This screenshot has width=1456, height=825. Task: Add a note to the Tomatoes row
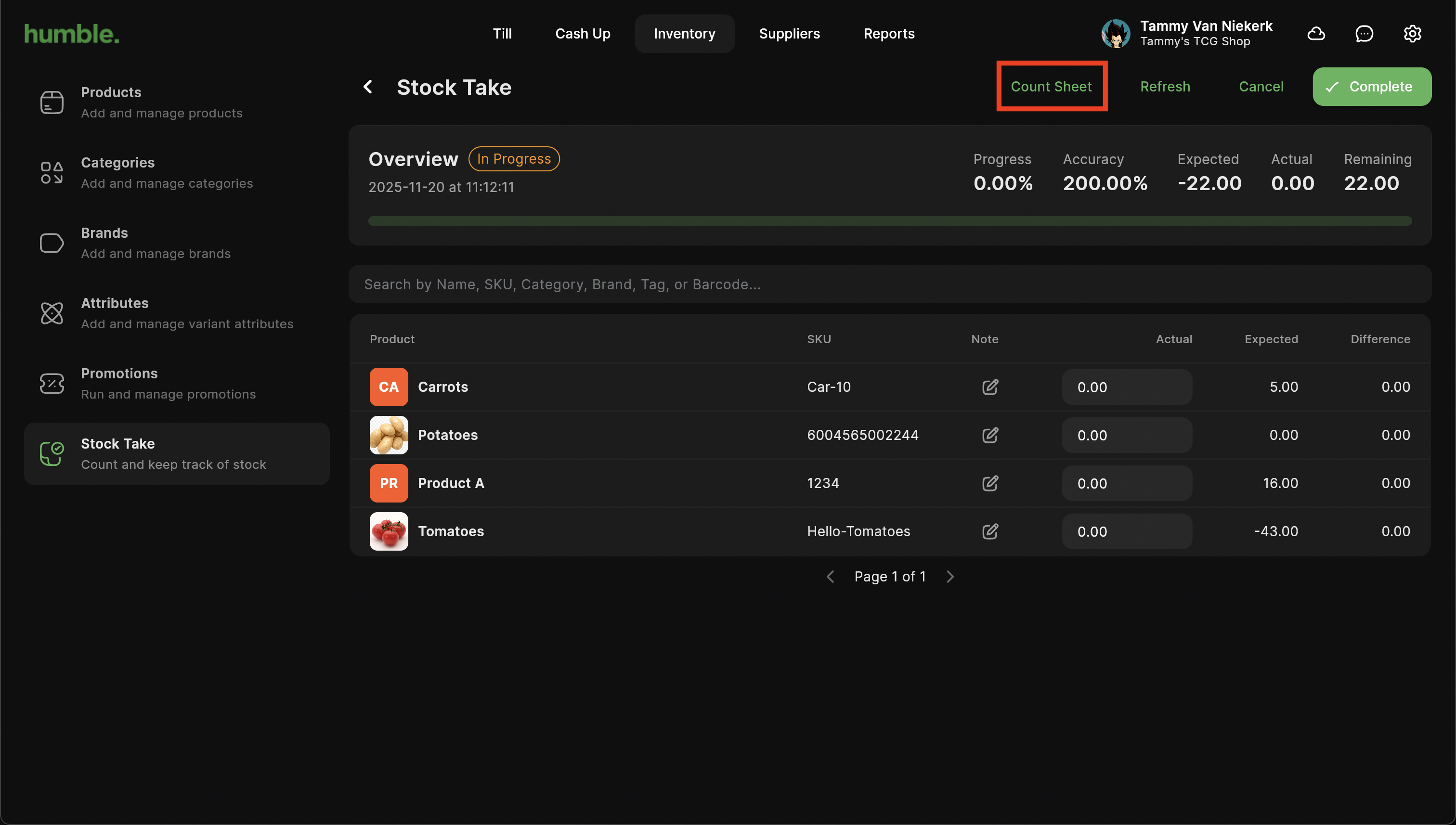989,531
